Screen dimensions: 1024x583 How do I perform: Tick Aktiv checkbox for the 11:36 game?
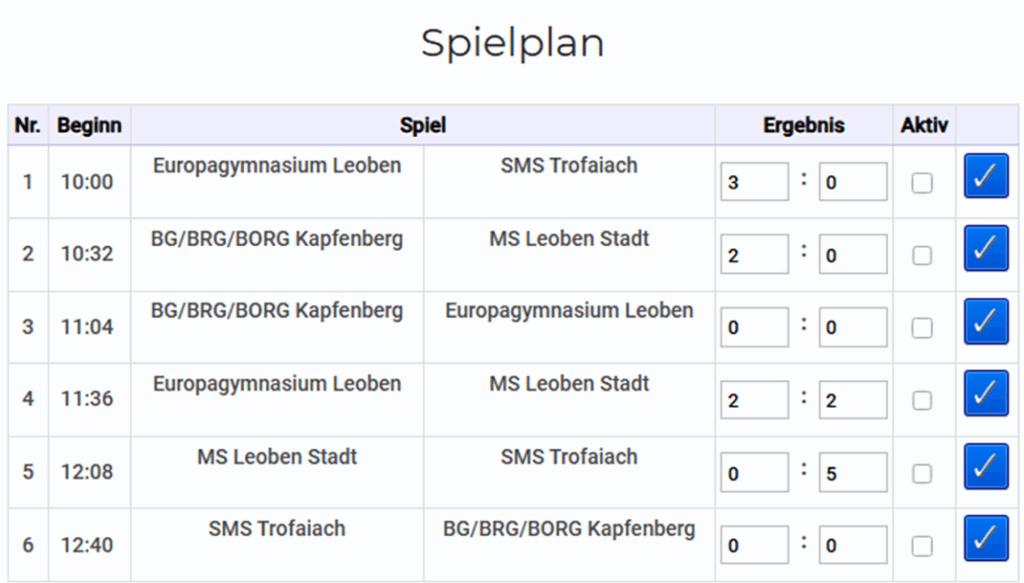[x=922, y=401]
